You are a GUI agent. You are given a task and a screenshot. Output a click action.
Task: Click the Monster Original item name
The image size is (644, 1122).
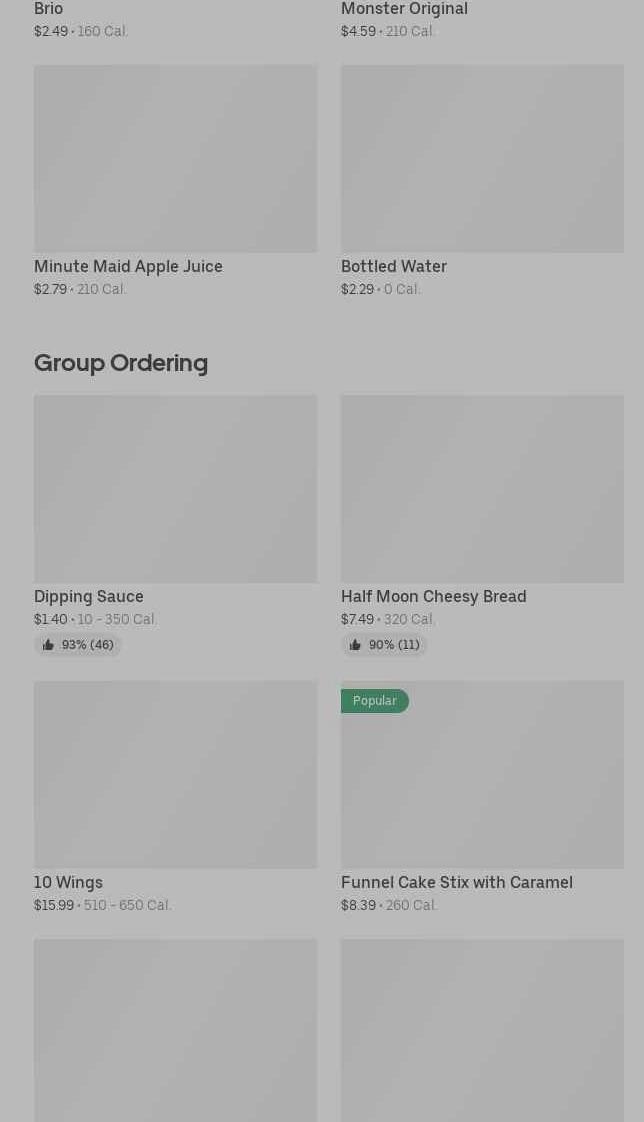coord(404,9)
